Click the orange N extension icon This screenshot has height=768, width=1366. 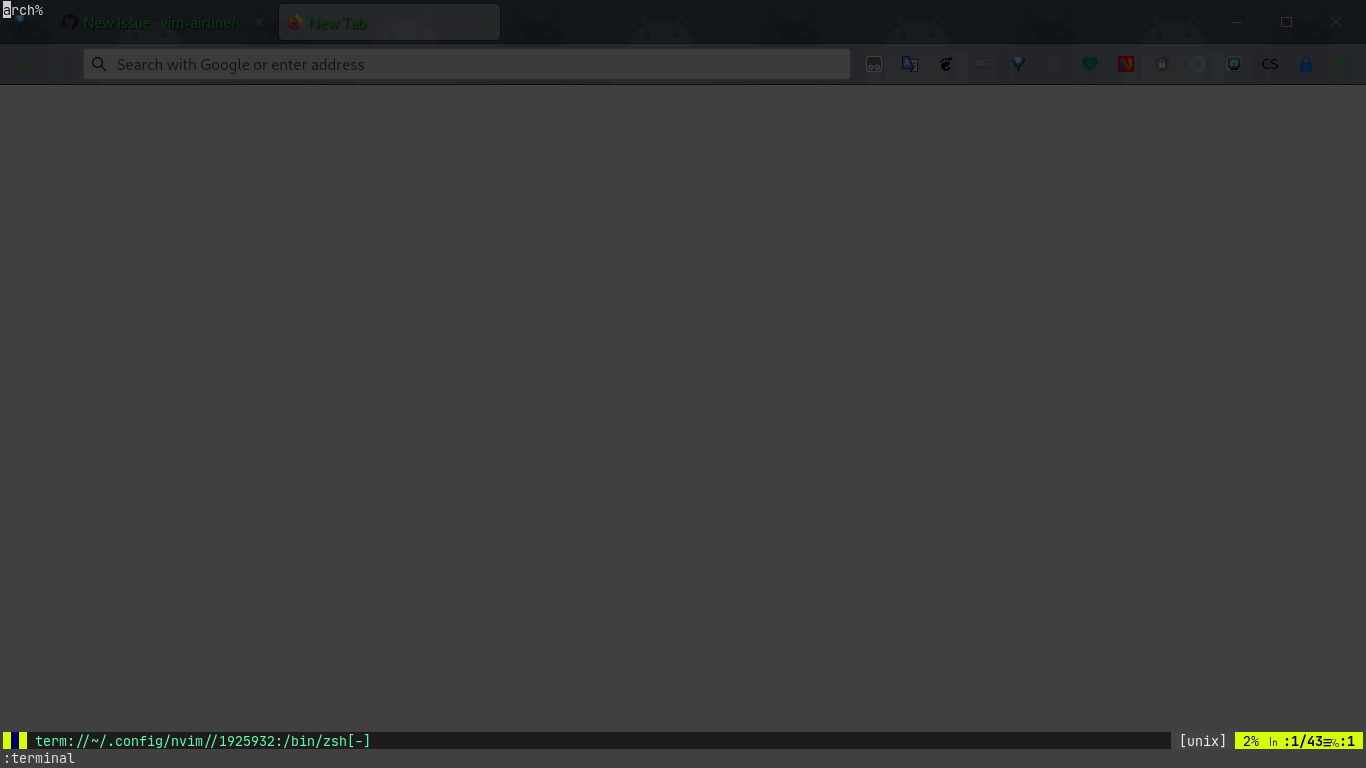click(1125, 64)
